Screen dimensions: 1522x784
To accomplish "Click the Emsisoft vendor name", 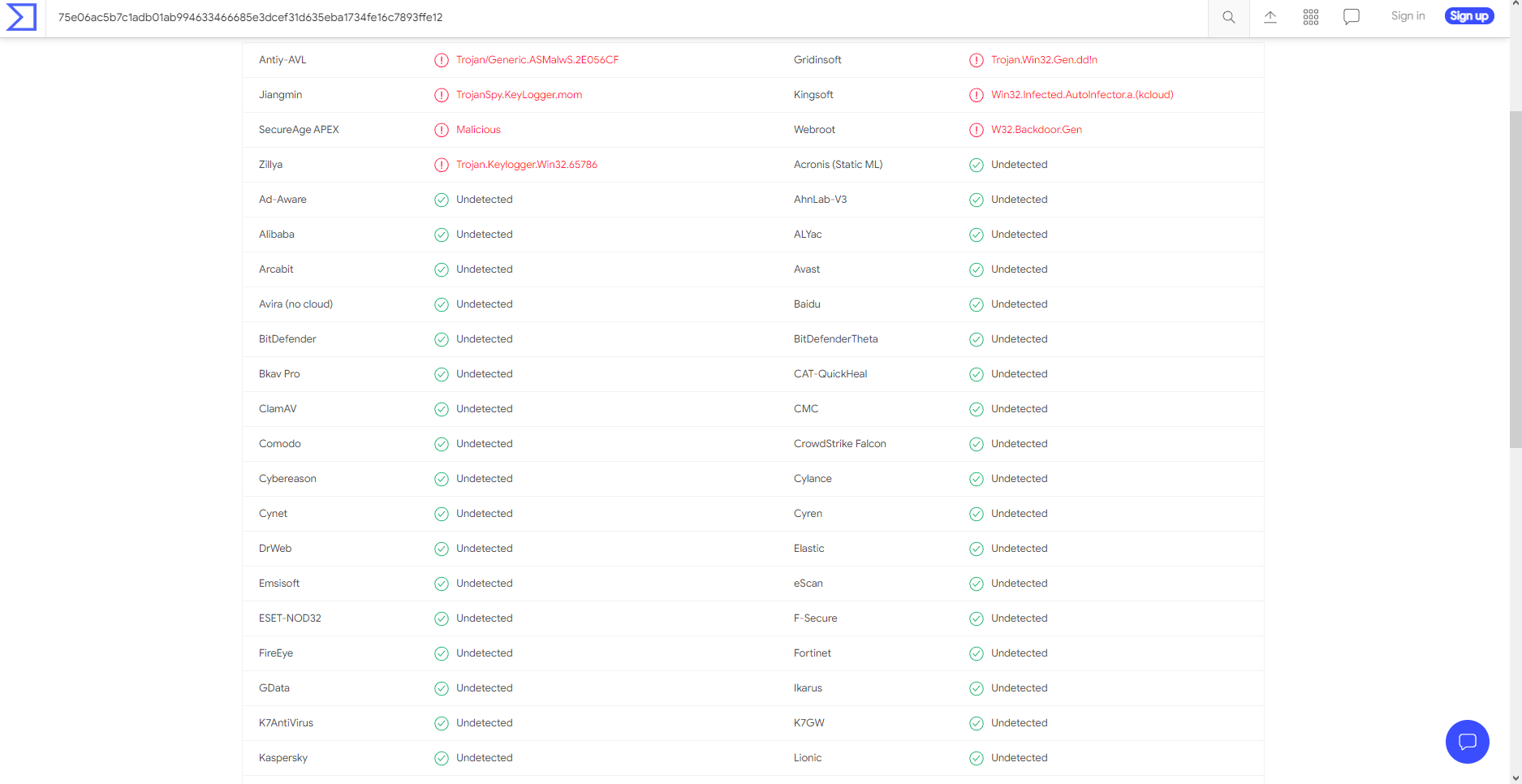I will pyautogui.click(x=279, y=584).
